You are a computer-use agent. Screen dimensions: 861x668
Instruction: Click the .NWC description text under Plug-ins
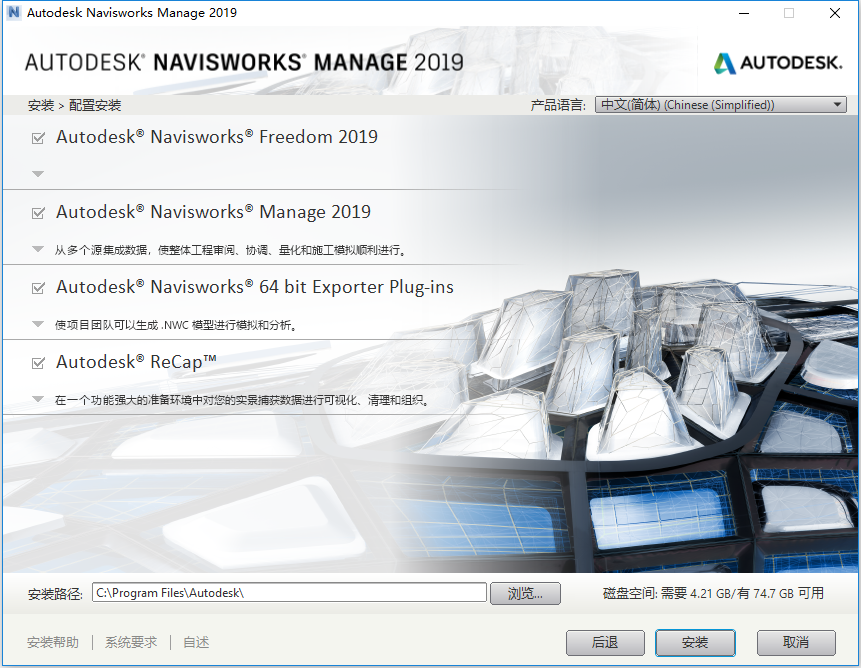[x=176, y=325]
